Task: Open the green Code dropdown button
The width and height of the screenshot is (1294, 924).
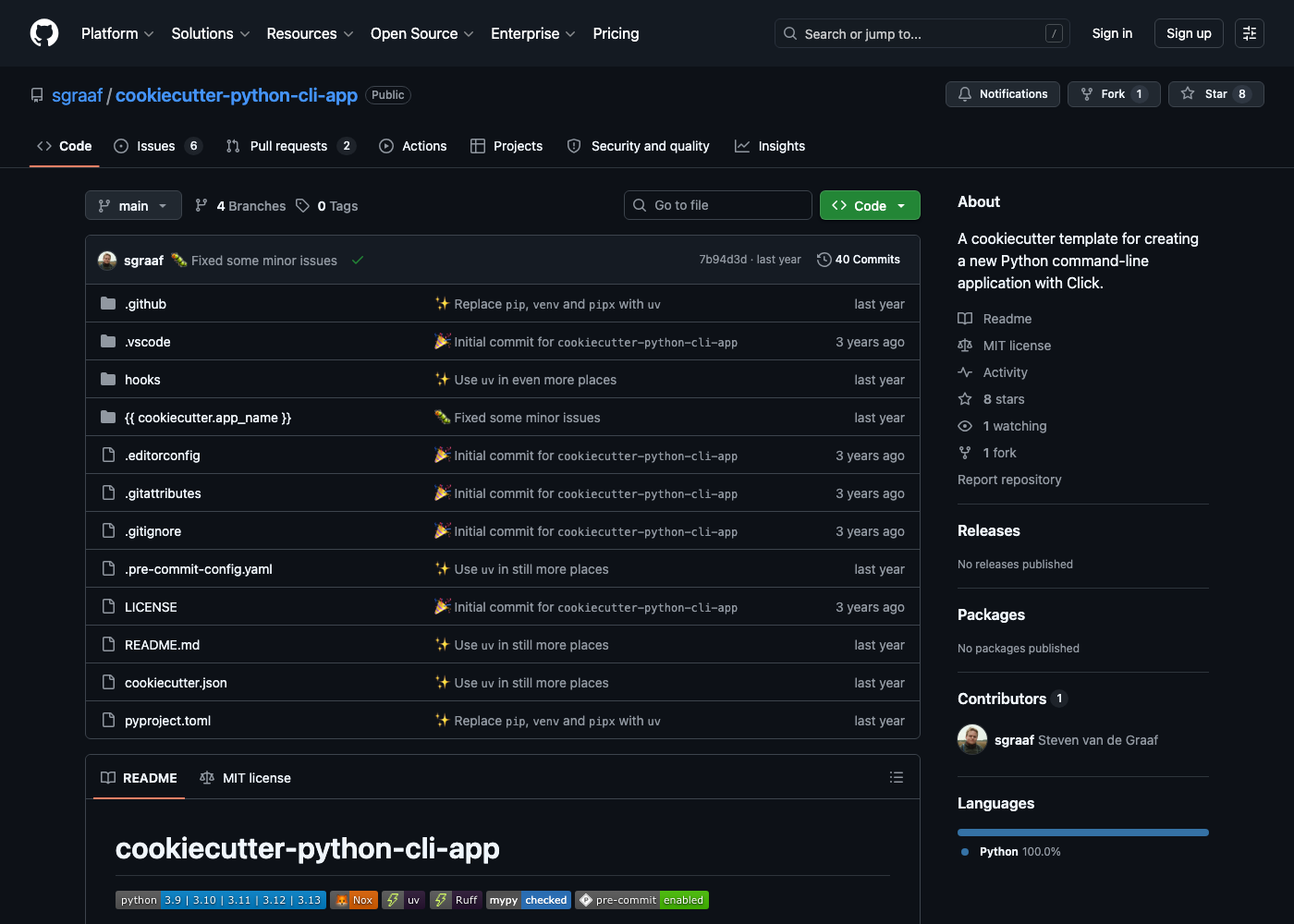Action: coord(870,205)
